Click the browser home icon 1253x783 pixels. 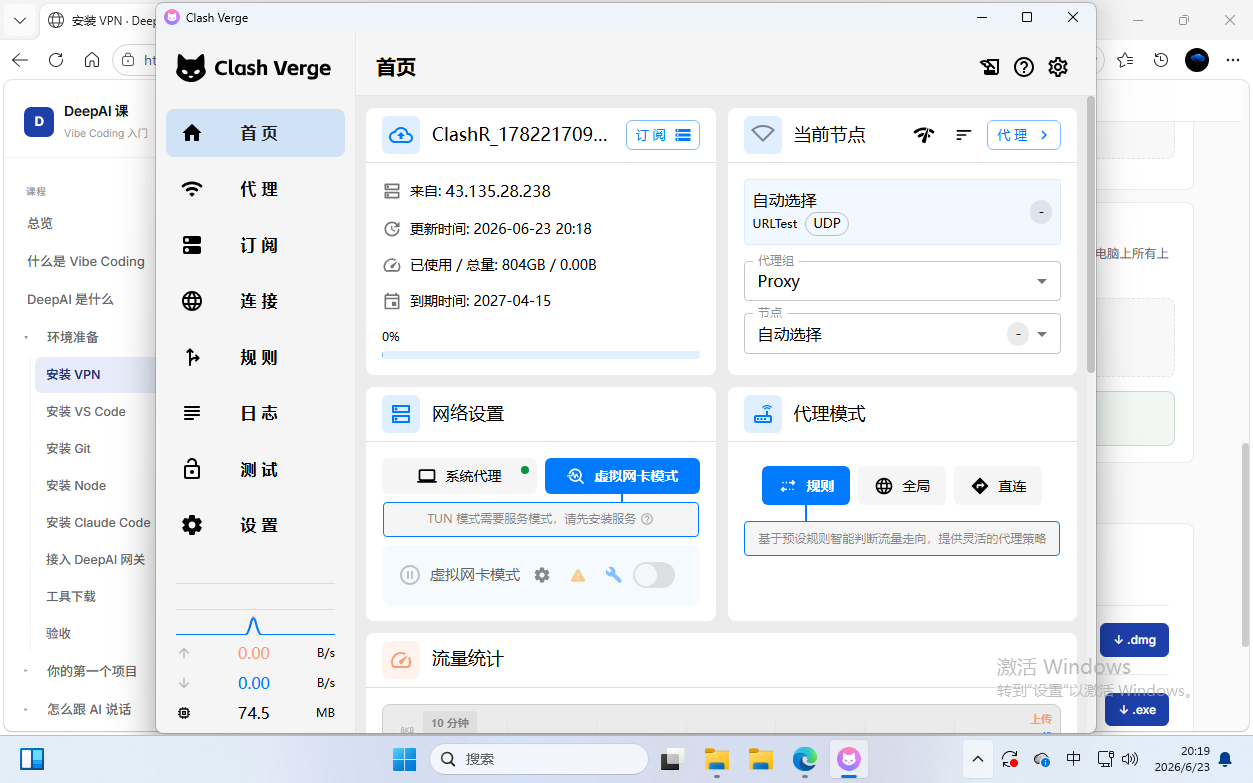pos(92,60)
